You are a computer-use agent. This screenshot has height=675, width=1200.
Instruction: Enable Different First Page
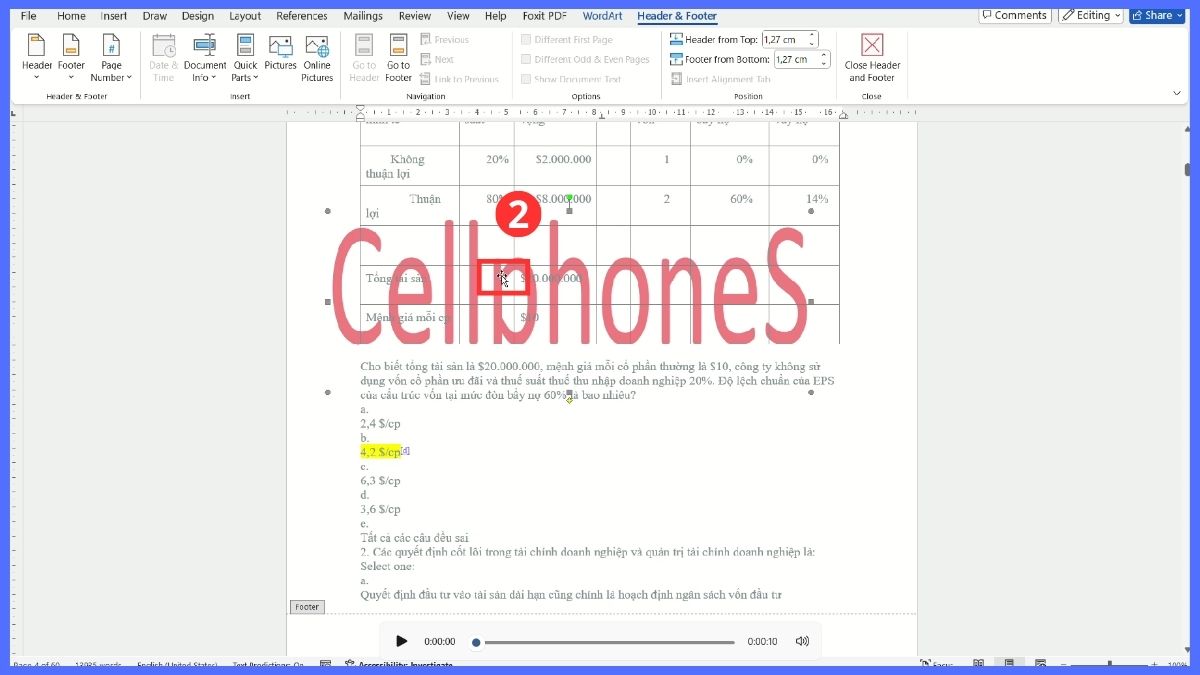(x=526, y=39)
